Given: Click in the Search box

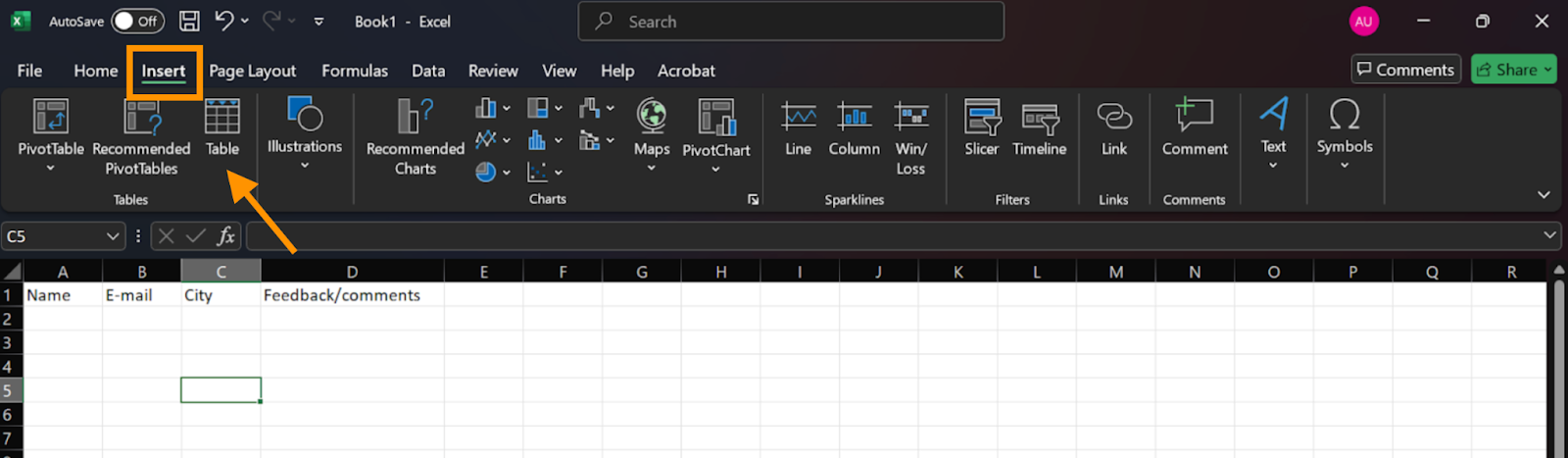Looking at the screenshot, I should tap(791, 22).
